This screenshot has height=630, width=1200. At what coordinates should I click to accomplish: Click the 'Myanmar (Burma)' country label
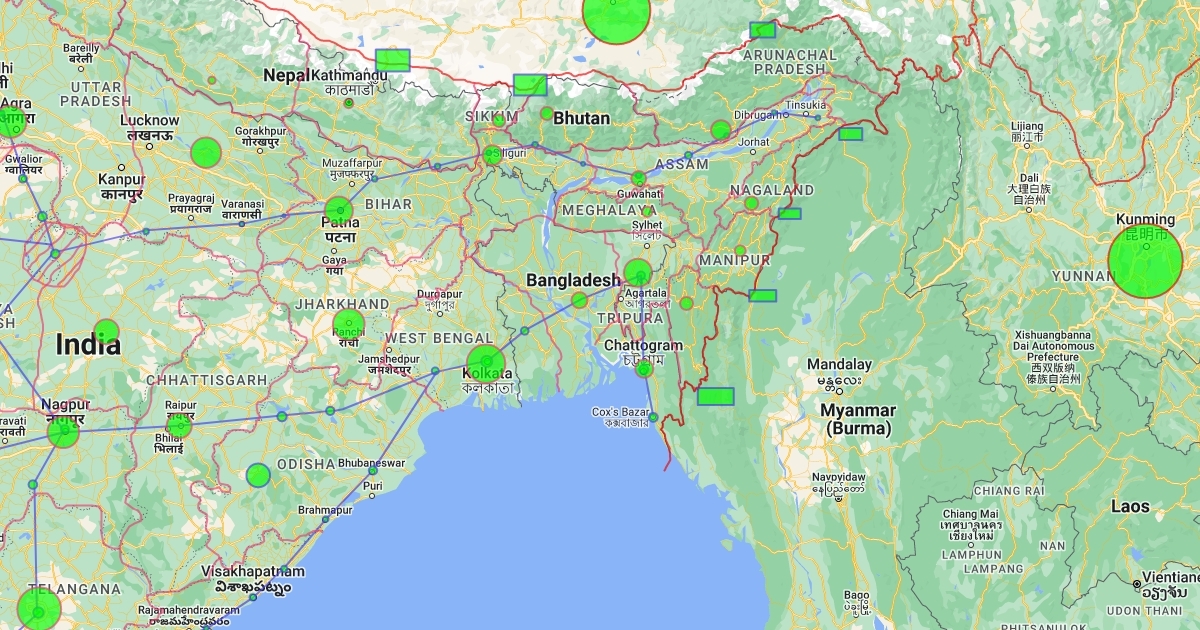858,420
